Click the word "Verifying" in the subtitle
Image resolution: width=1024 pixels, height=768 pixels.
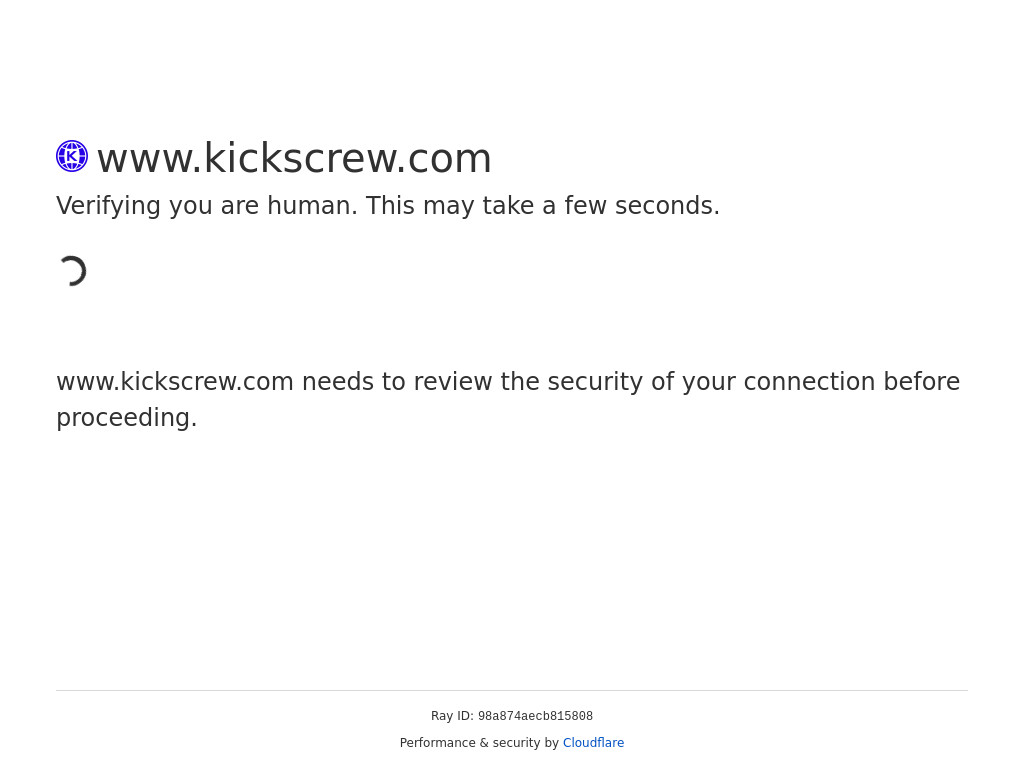tap(108, 206)
